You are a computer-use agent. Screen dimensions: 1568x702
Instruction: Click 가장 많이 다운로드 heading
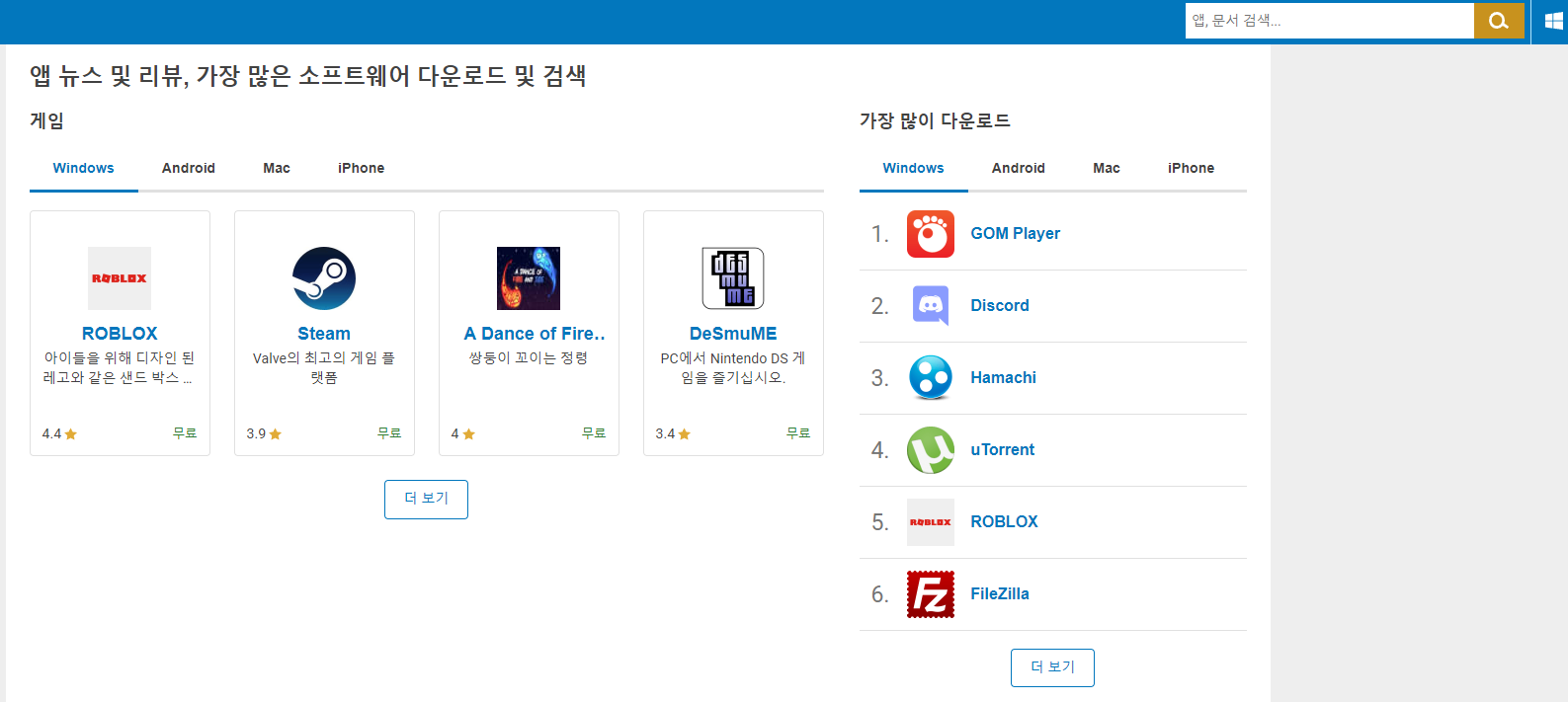point(935,120)
